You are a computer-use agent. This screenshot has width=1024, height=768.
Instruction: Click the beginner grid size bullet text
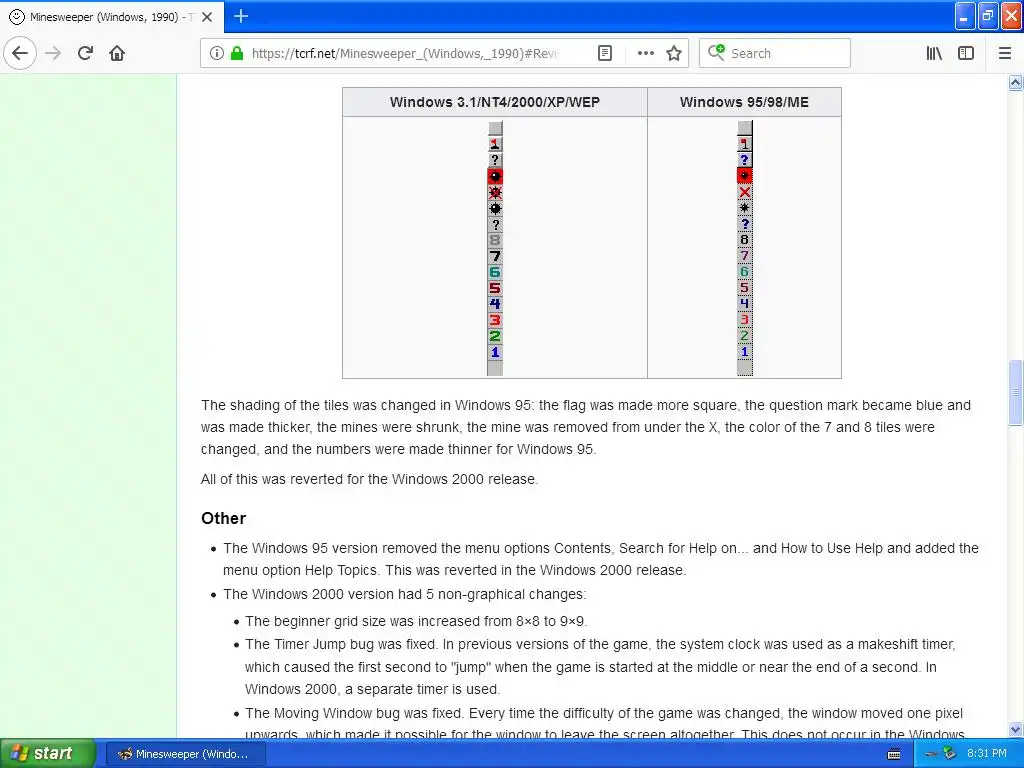click(416, 620)
